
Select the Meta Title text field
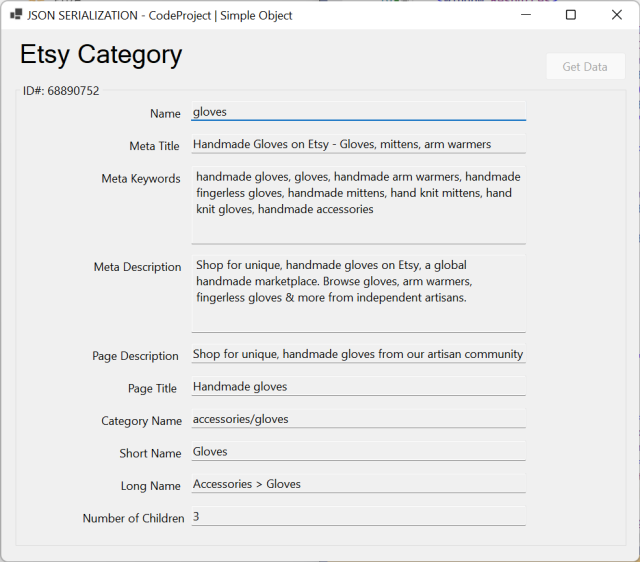(x=358, y=144)
